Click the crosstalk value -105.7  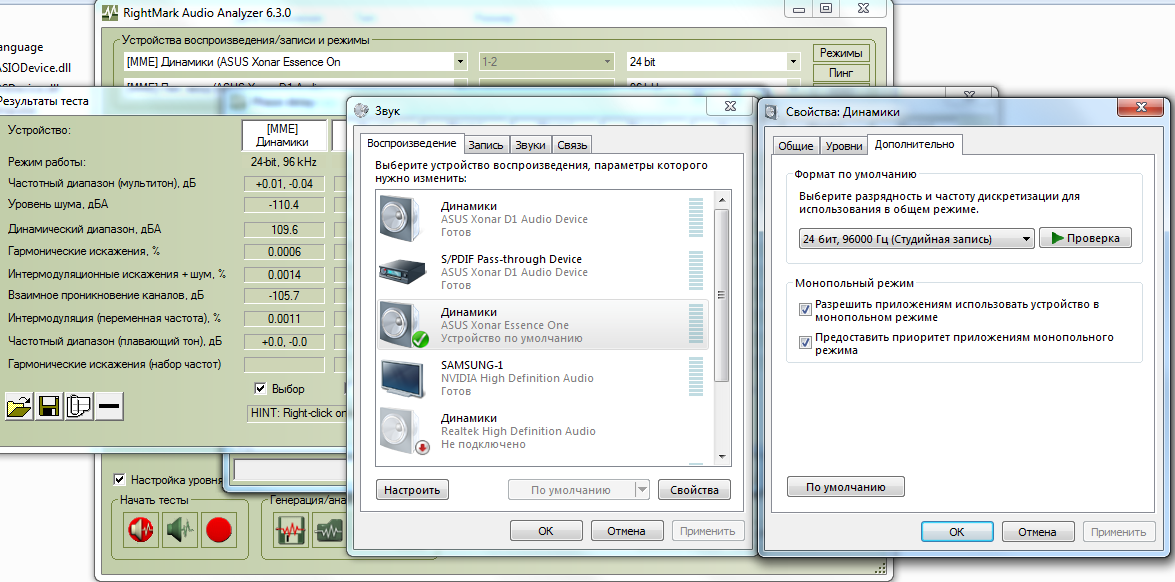pyautogui.click(x=283, y=296)
